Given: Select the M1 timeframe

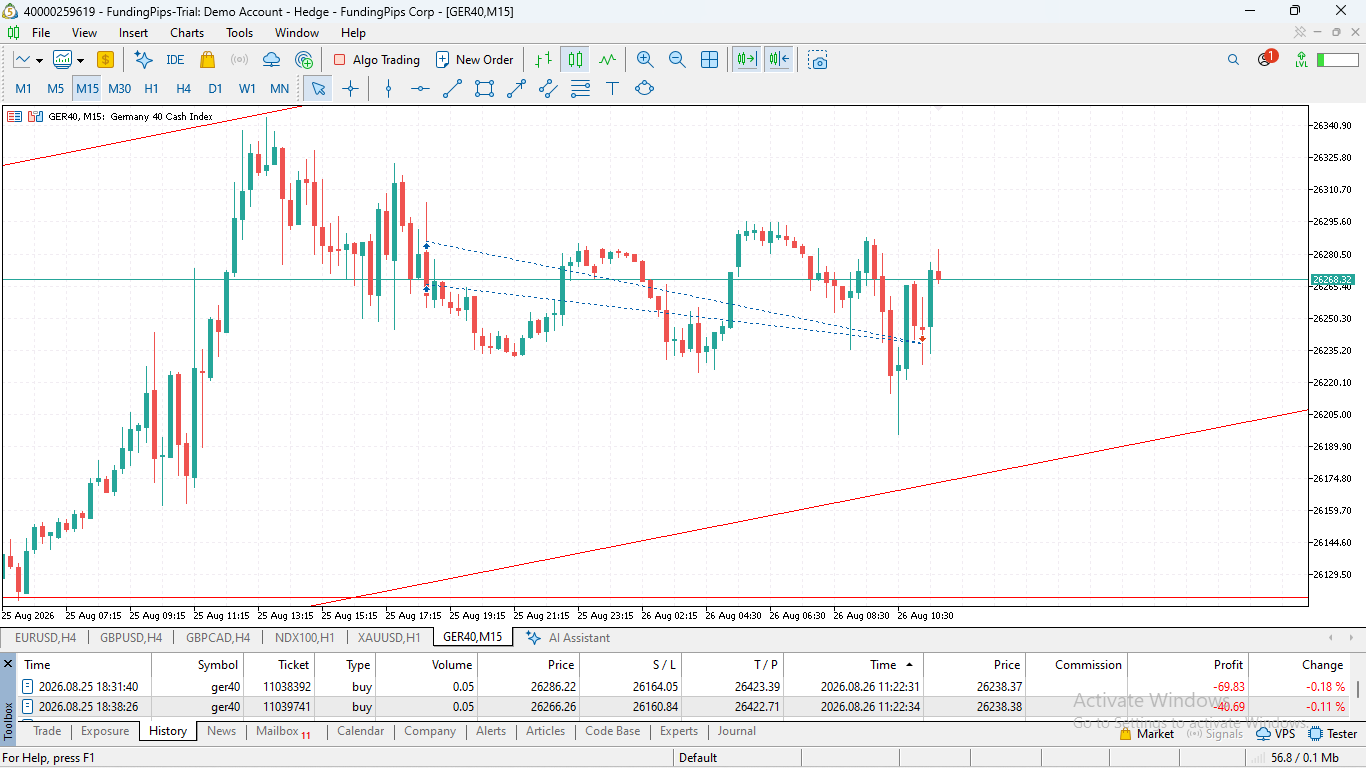Looking at the screenshot, I should tap(24, 88).
